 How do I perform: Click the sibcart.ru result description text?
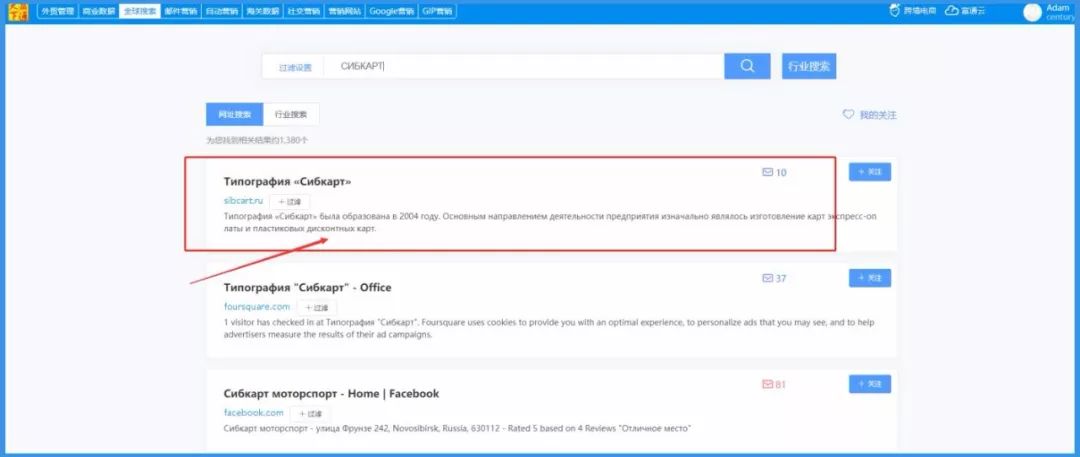click(550, 223)
